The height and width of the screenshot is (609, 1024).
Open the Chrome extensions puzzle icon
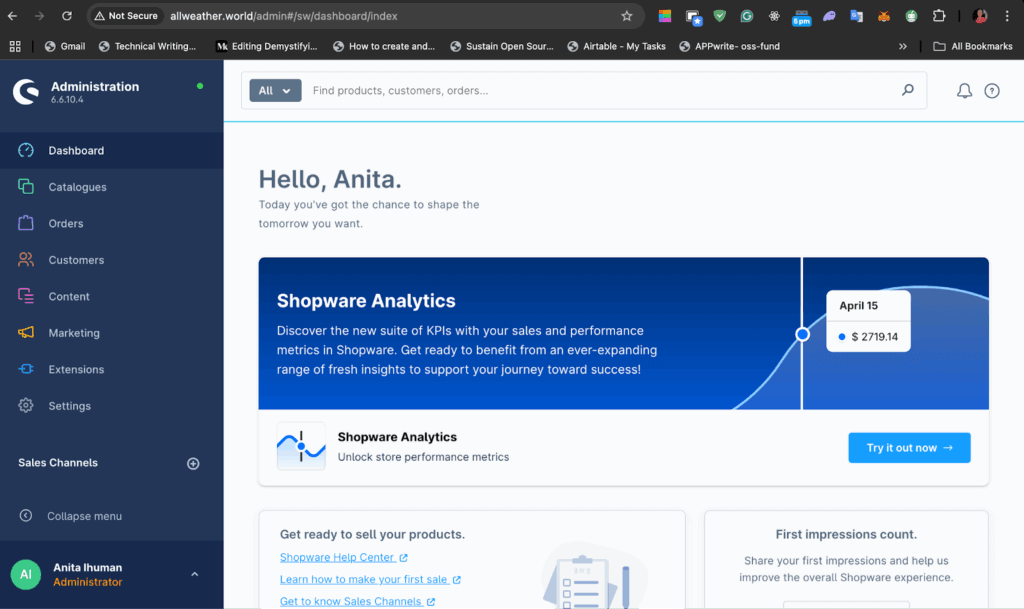[x=939, y=16]
